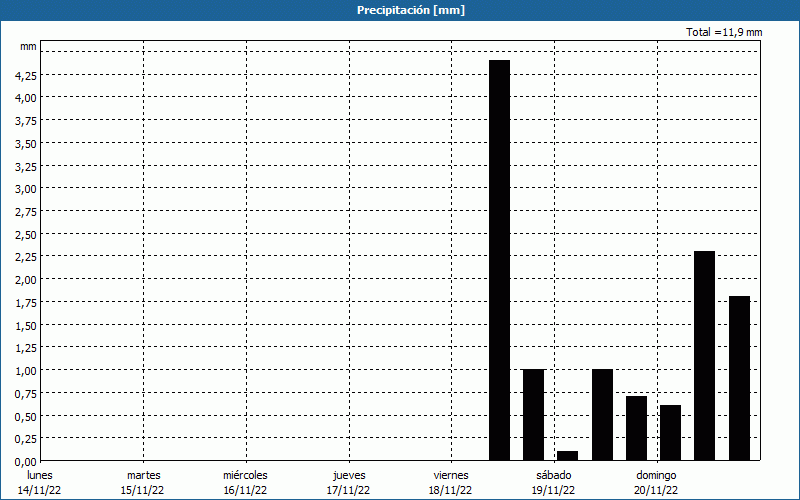Viewport: 800px width, 500px height.
Task: Select the bar reaching about 2,3 mm
Action: tap(705, 356)
